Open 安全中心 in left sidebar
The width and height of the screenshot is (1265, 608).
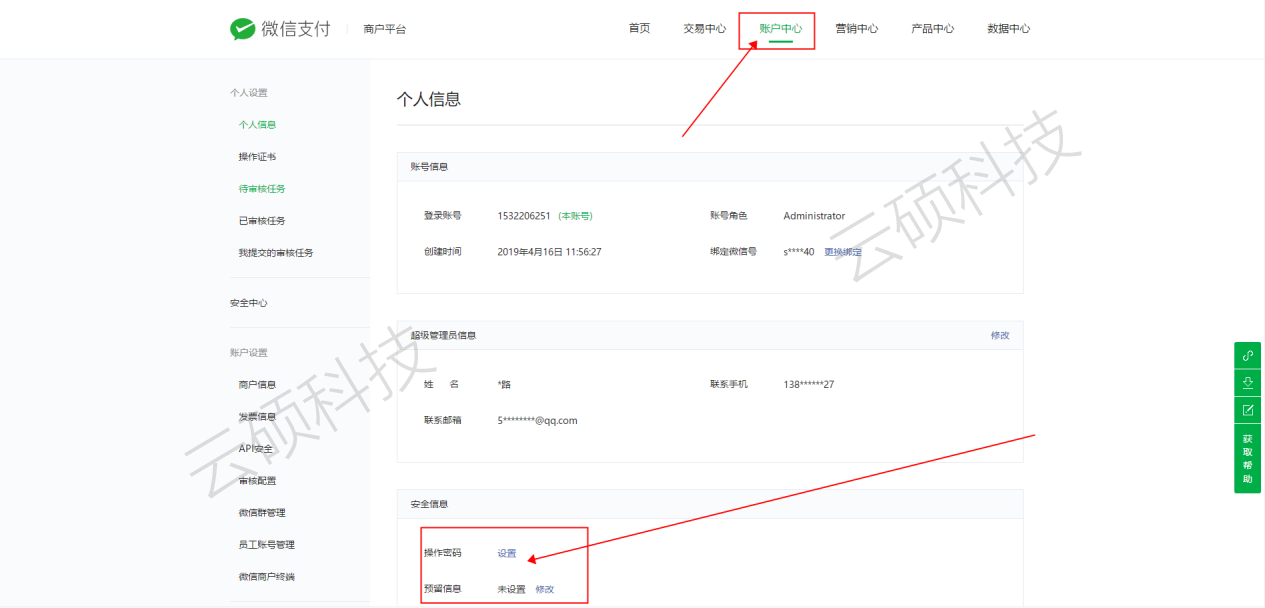tap(248, 303)
